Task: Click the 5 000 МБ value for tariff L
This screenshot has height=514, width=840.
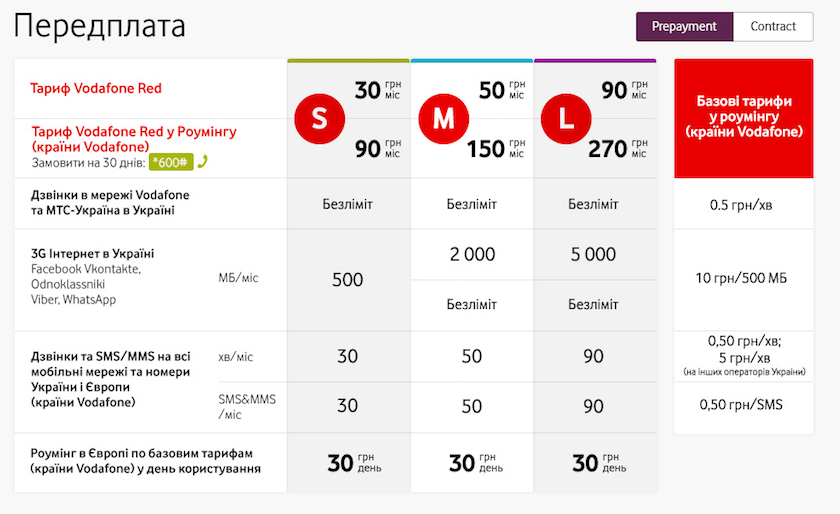Action: [x=594, y=254]
